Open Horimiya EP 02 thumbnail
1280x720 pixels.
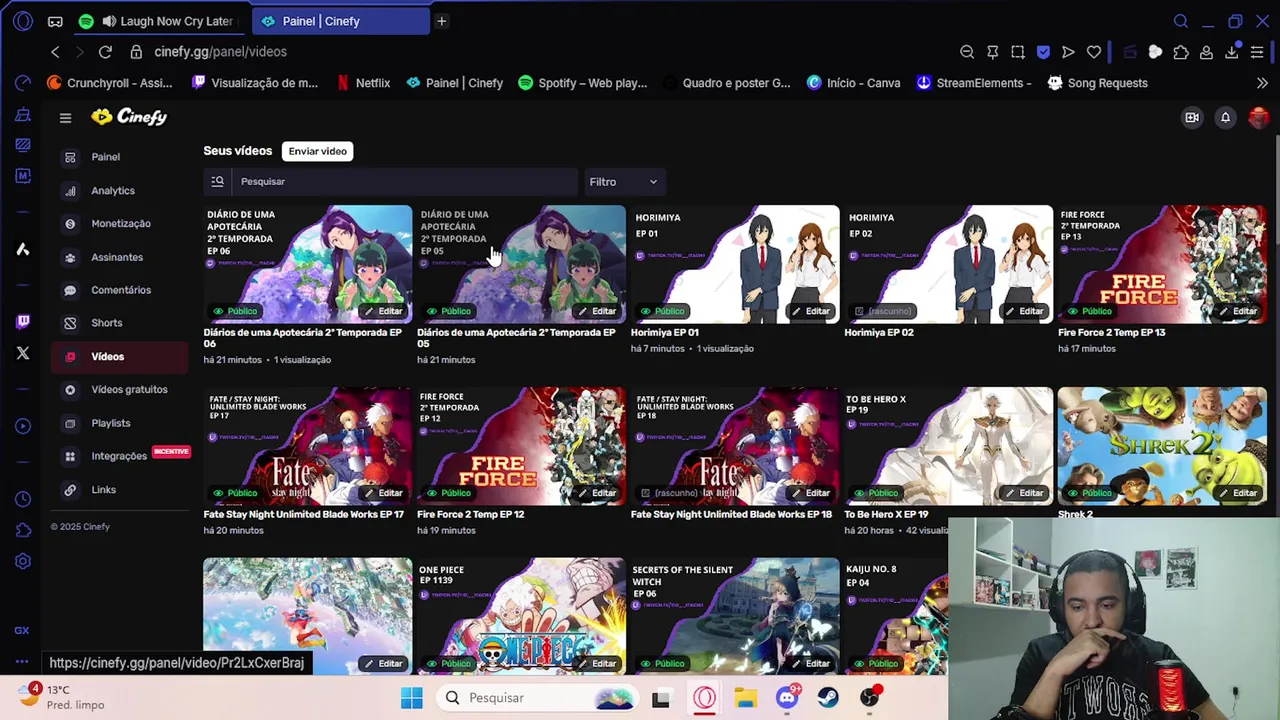[948, 264]
